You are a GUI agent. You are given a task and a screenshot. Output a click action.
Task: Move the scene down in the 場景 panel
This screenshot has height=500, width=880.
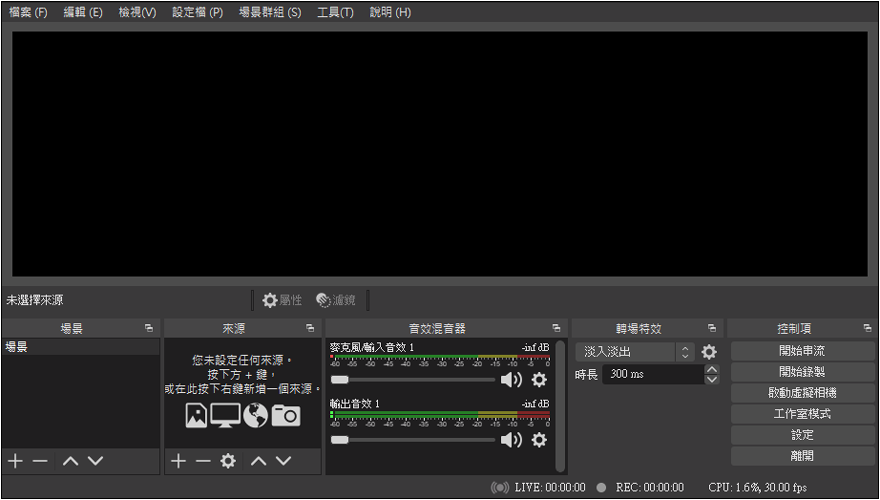[x=95, y=461]
